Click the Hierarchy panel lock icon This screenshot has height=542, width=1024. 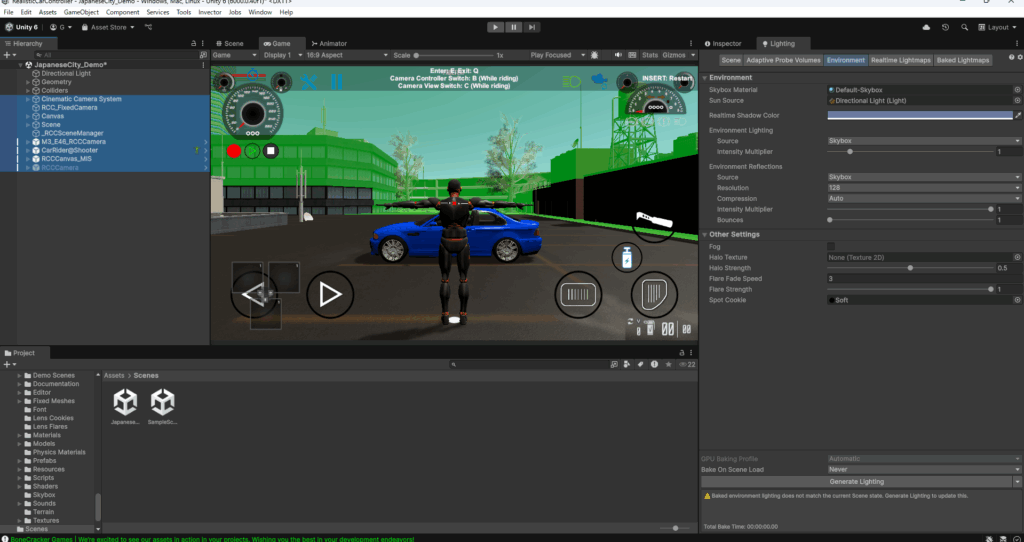point(193,44)
